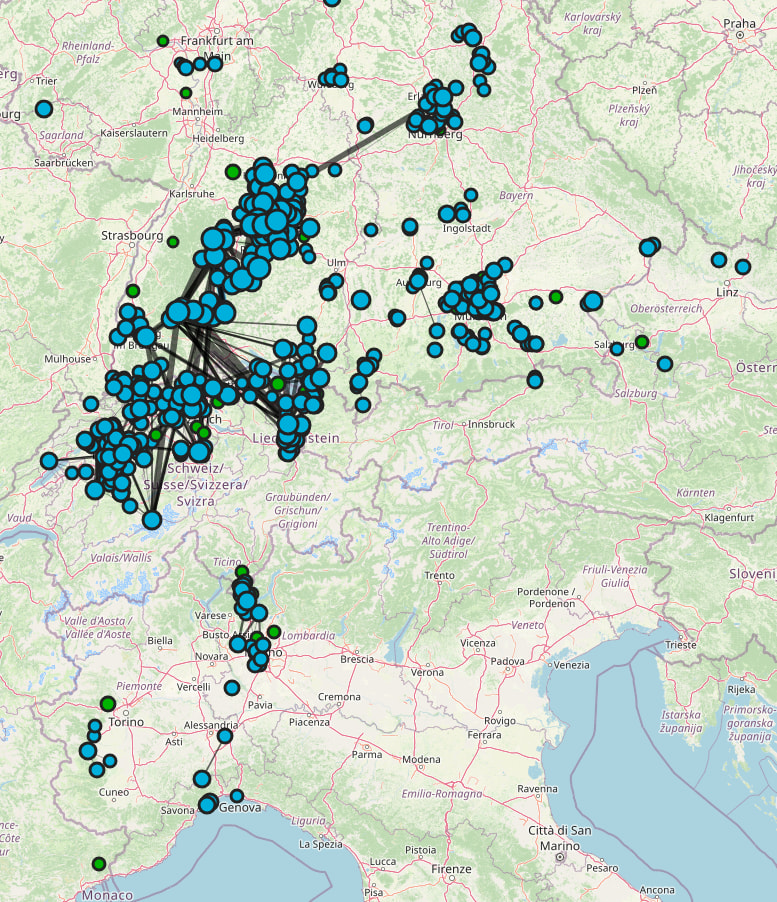Select the Trieste city label
The image size is (777, 902).
pos(680,645)
